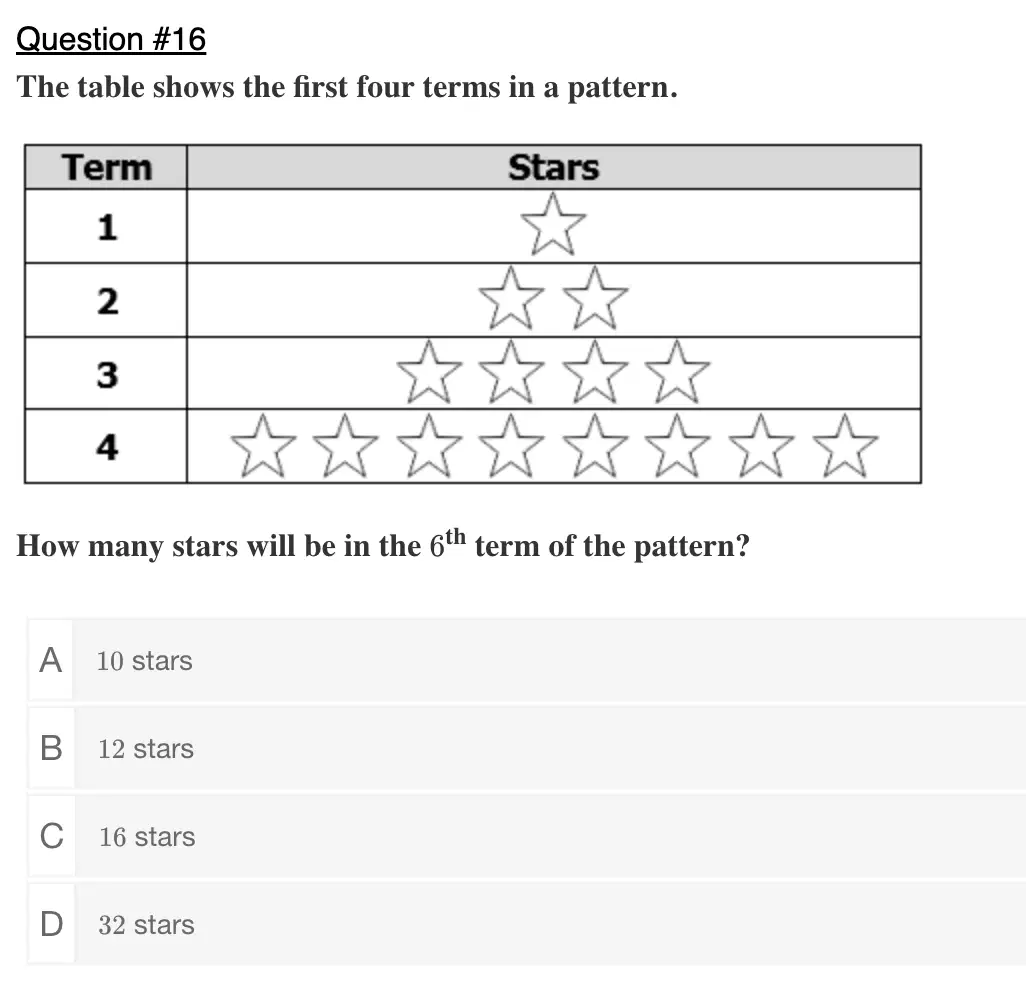Click the second star in Term 2 row
The width and height of the screenshot is (1026, 984).
coord(595,298)
